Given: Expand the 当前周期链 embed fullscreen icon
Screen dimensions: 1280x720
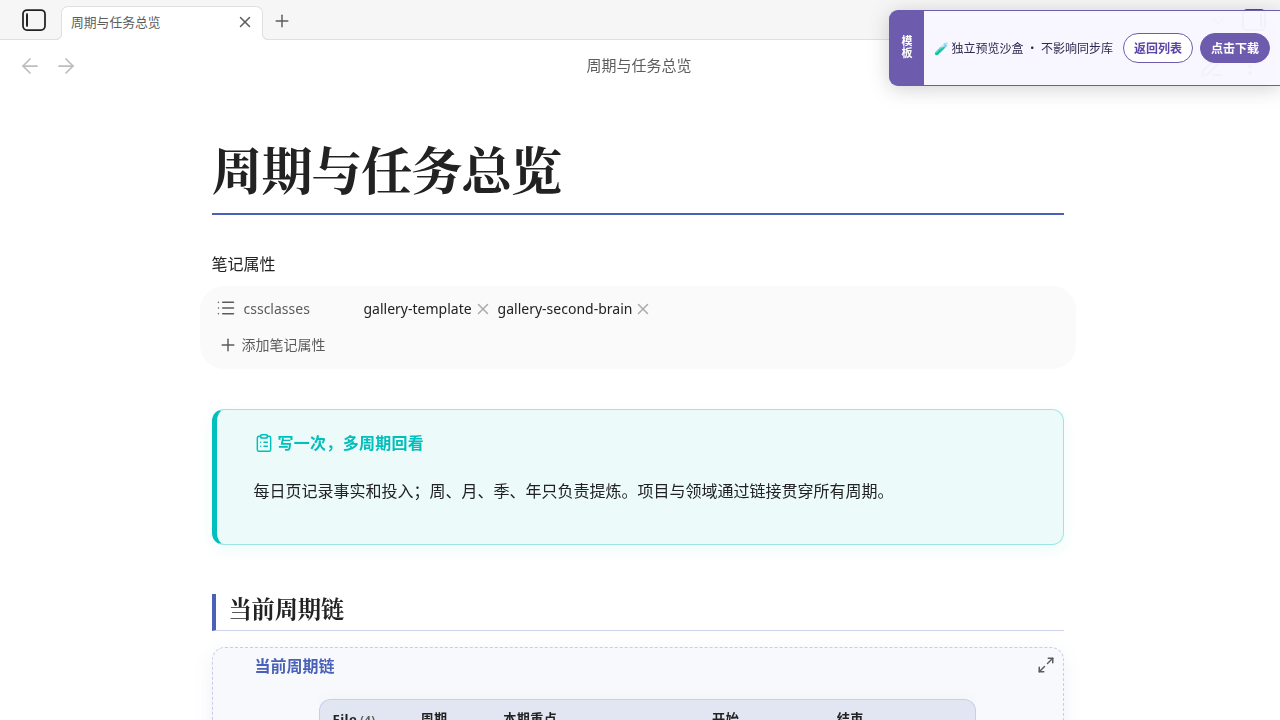Looking at the screenshot, I should (1046, 665).
